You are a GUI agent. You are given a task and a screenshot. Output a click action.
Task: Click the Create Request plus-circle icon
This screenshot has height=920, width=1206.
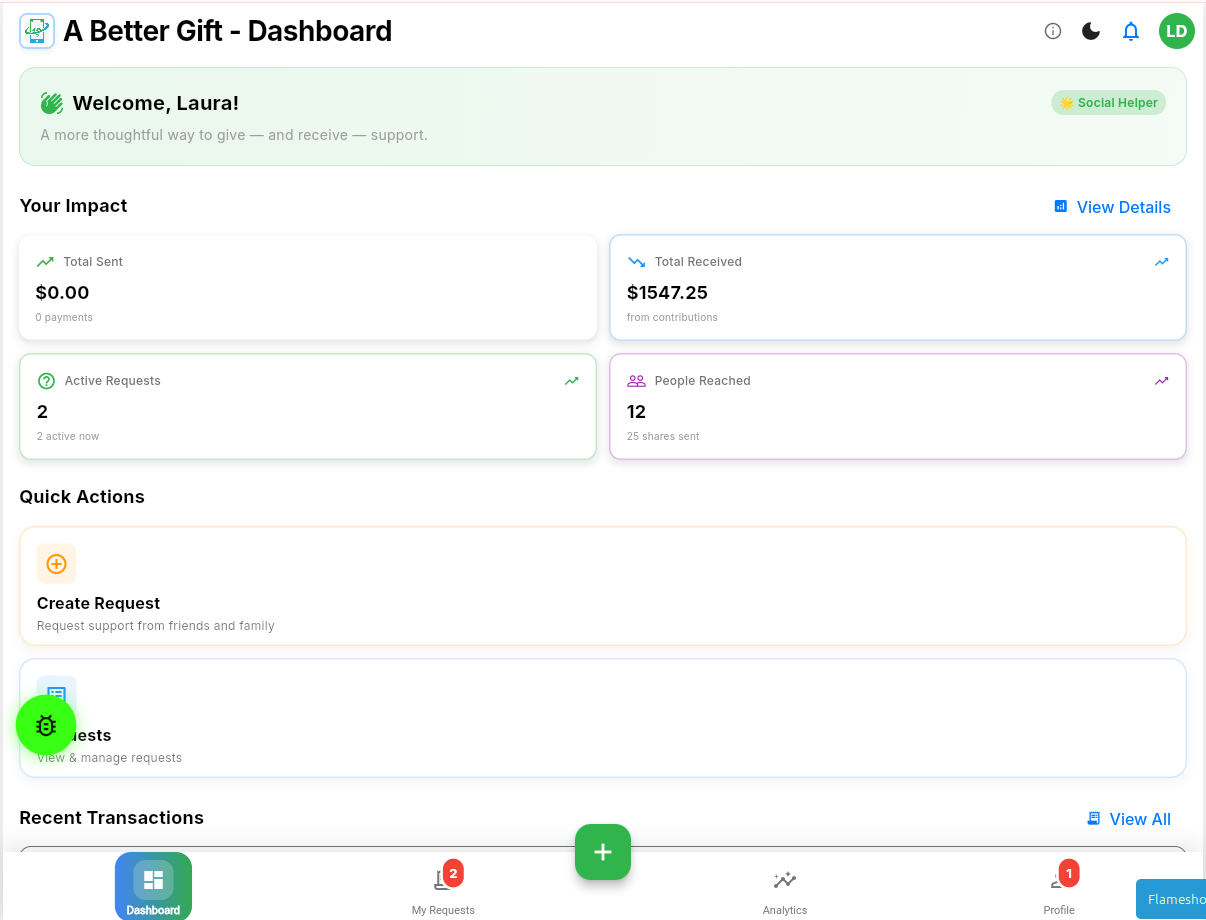56,564
